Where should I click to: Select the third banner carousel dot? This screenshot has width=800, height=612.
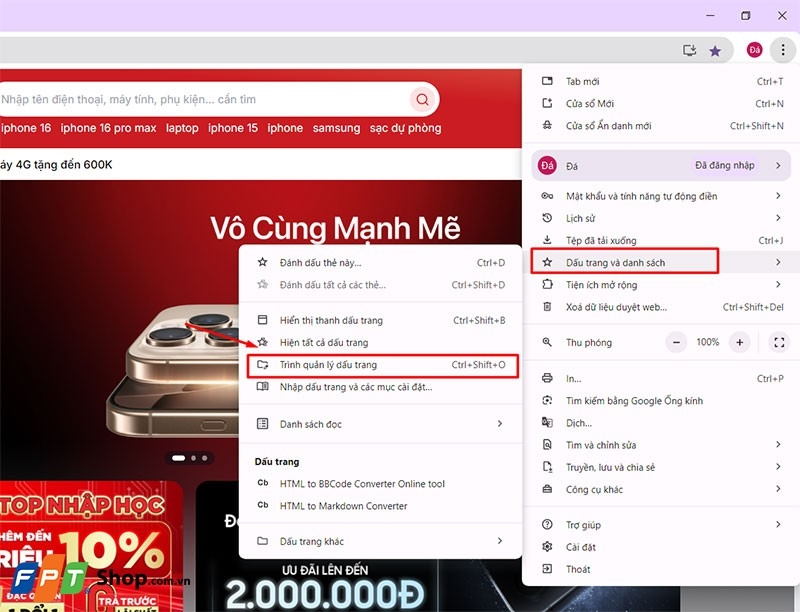(x=205, y=458)
